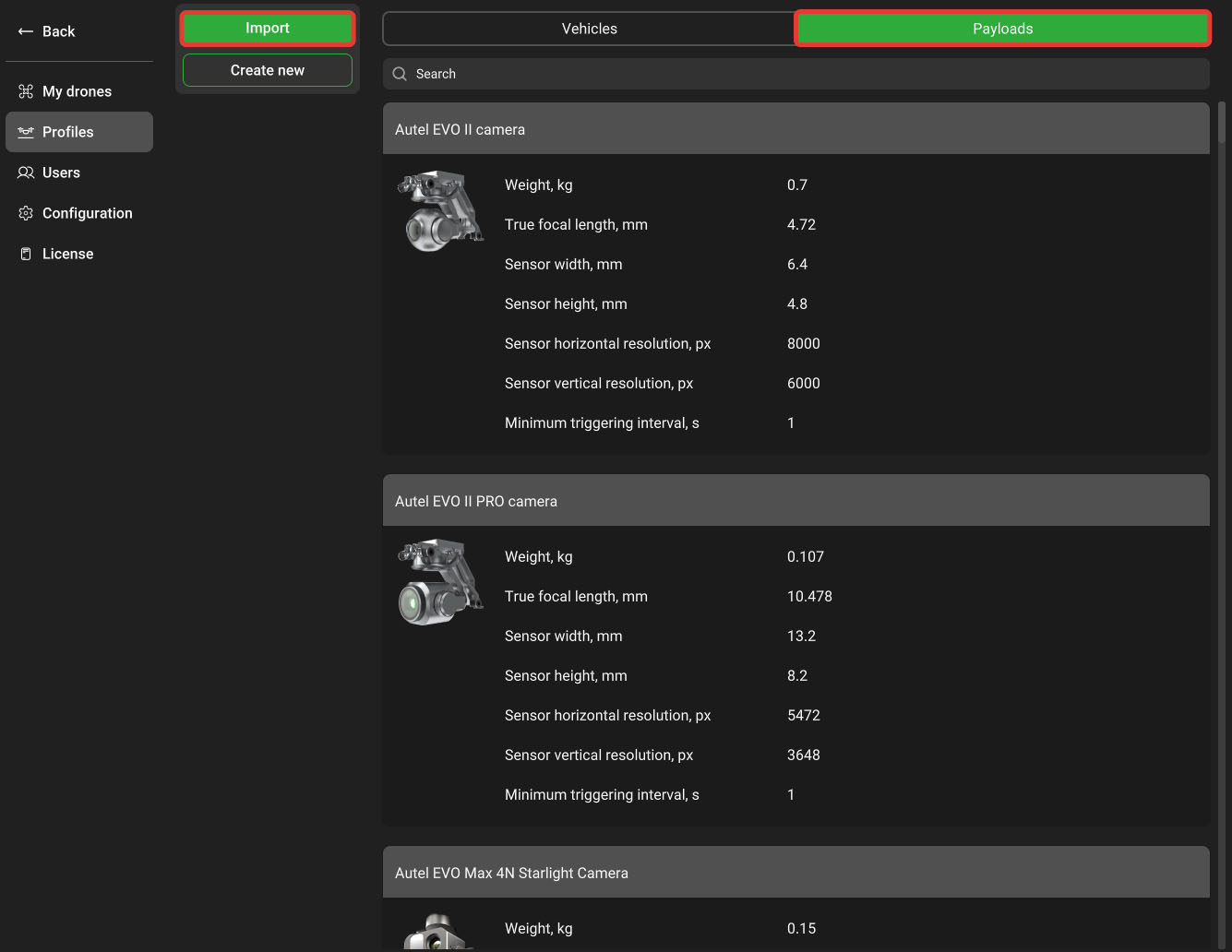Click the Import button
Viewport: 1232px width, 952px height.
(x=268, y=29)
